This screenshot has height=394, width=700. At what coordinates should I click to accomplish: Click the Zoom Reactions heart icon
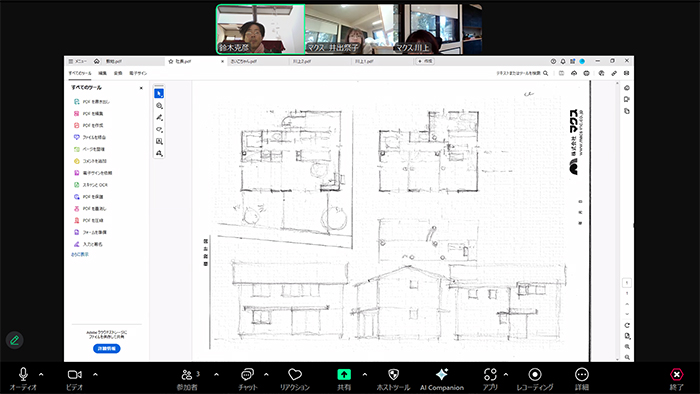coord(295,380)
